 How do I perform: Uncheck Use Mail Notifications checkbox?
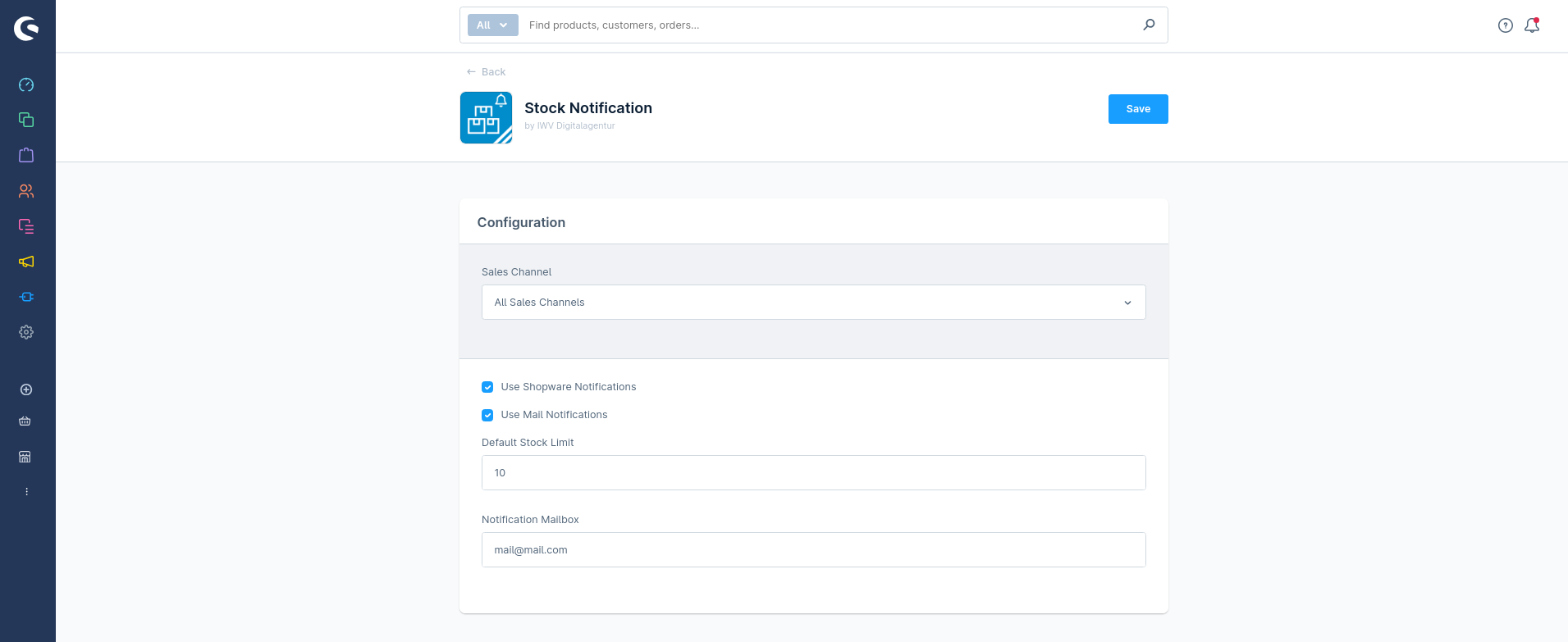tap(487, 415)
